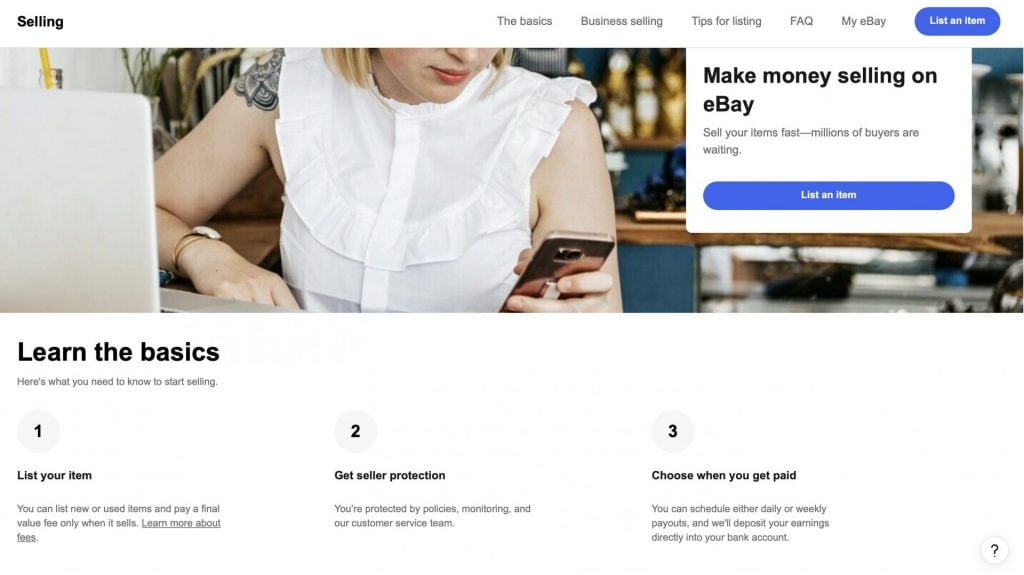1024x575 pixels.
Task: Open the help question mark icon
Action: [994, 551]
